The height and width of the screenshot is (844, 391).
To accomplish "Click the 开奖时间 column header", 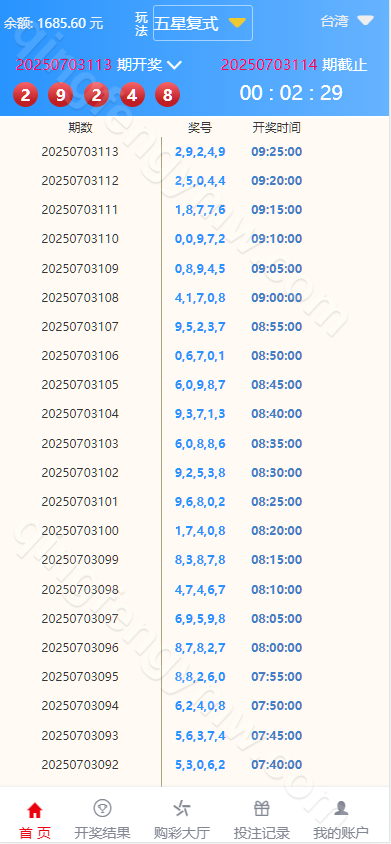I will pyautogui.click(x=276, y=128).
